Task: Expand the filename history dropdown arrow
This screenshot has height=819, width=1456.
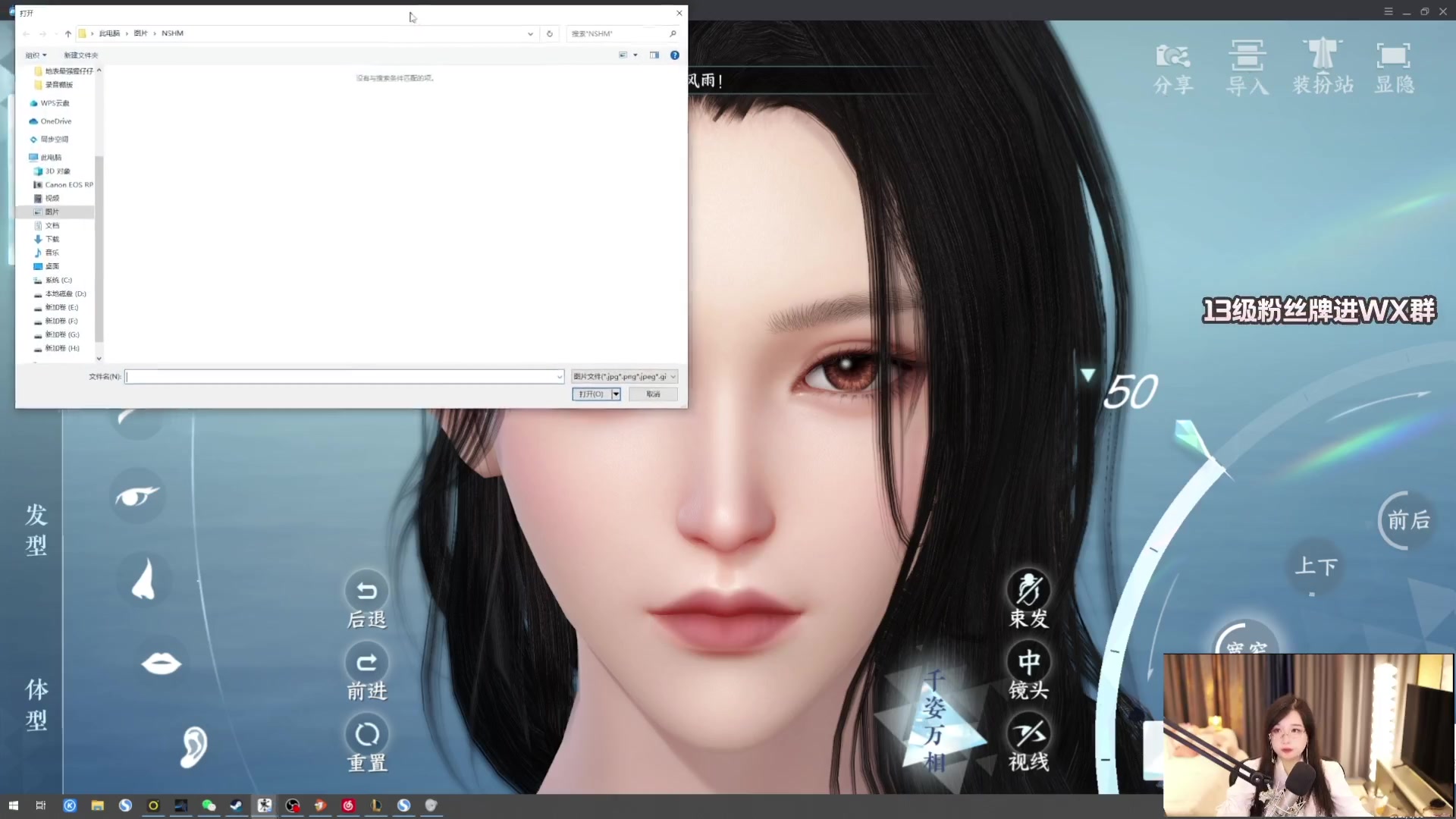Action: 560,377
